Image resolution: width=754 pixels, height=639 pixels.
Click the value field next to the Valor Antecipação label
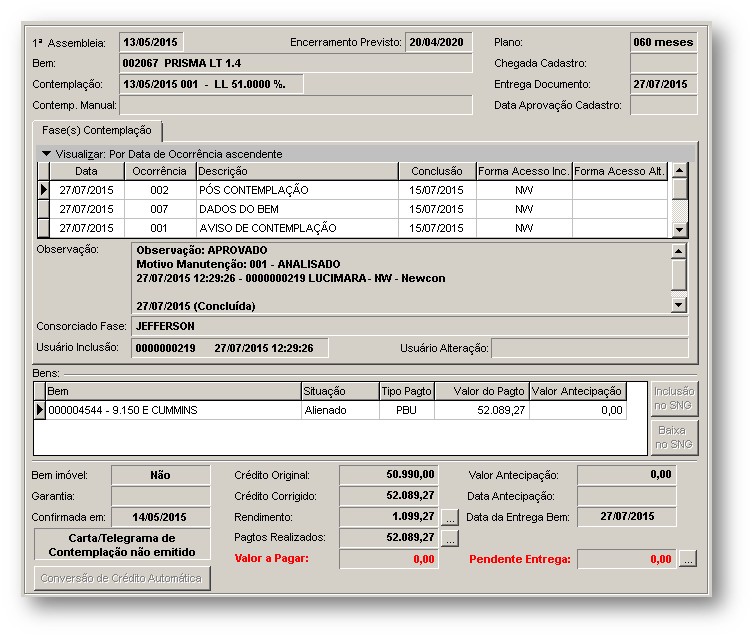coord(627,475)
